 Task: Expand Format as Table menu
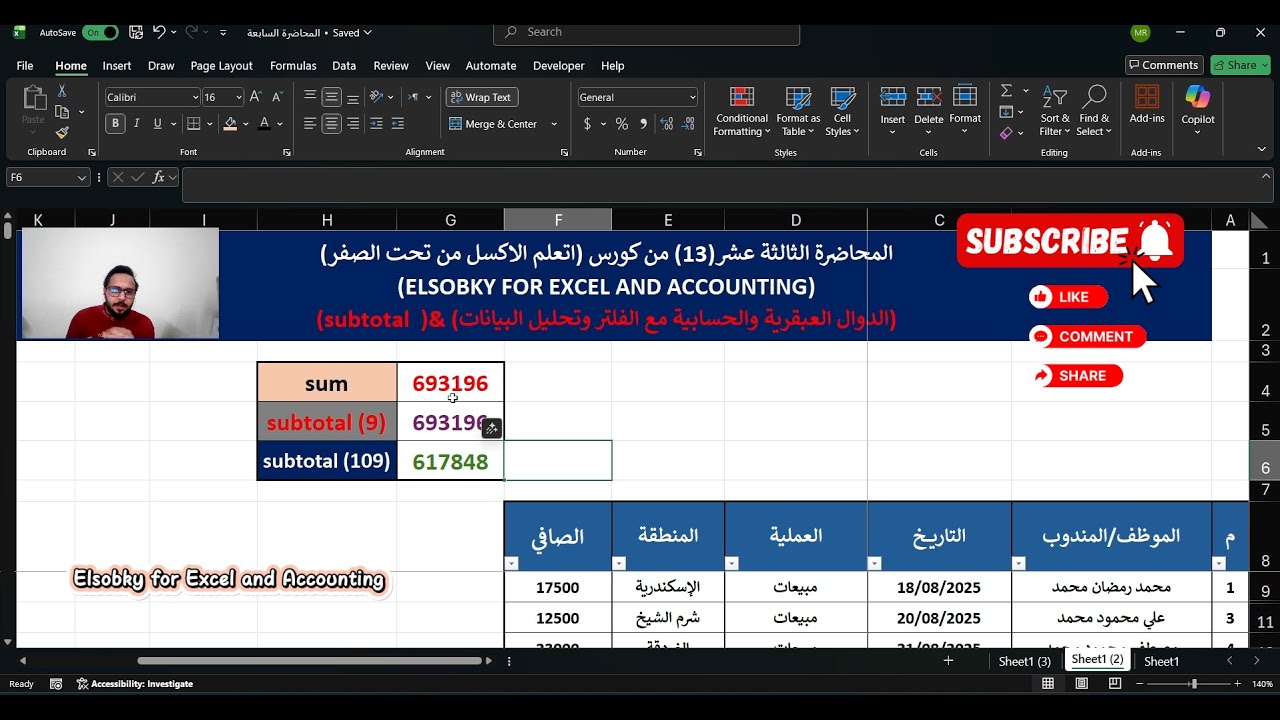[x=799, y=111]
